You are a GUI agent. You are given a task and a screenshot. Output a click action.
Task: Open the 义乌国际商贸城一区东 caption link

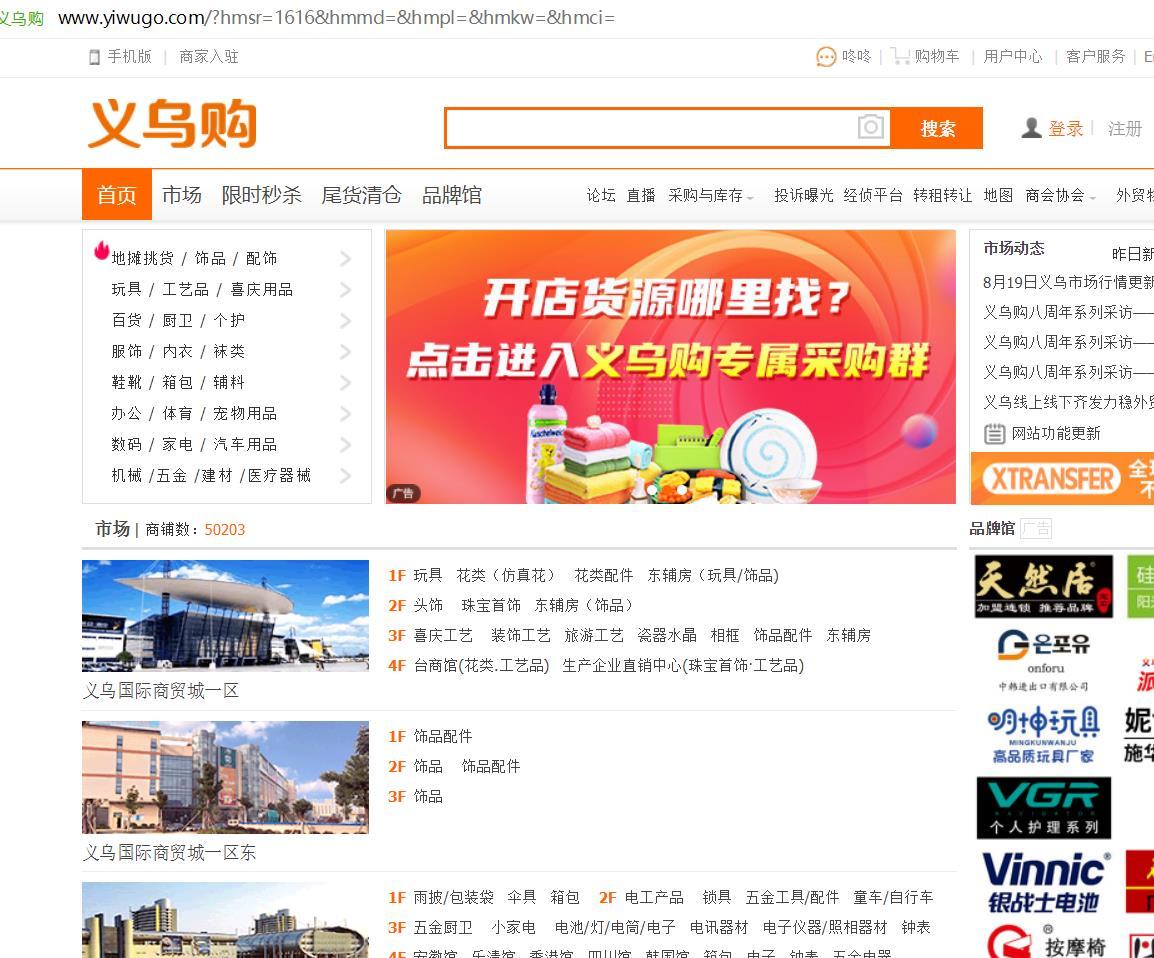[169, 853]
